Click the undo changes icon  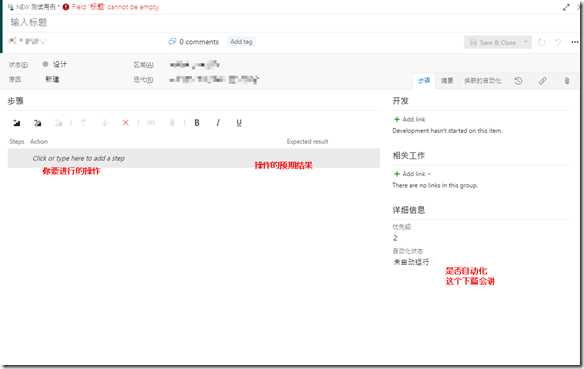click(558, 42)
